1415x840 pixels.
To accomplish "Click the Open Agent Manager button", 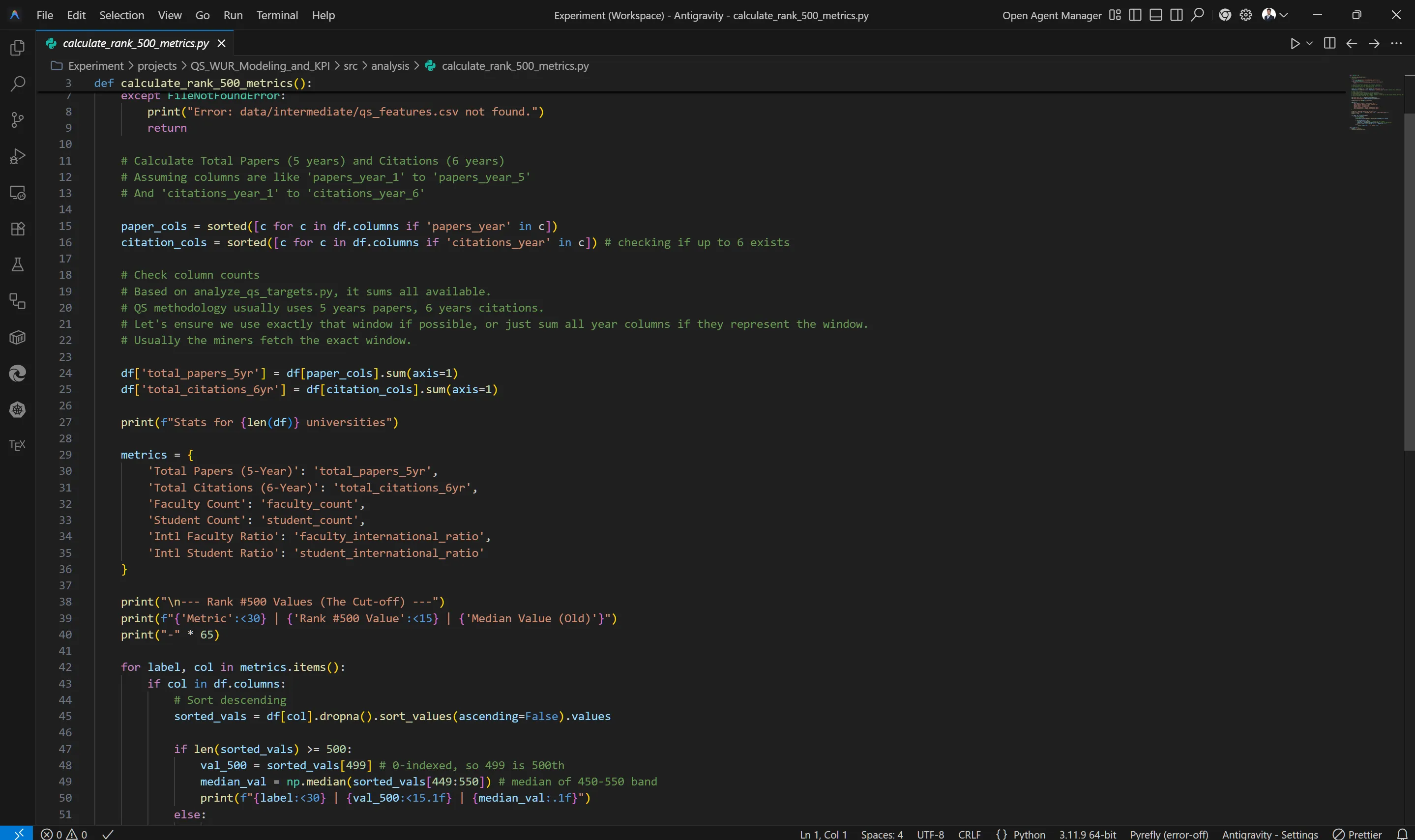I will click(1052, 15).
